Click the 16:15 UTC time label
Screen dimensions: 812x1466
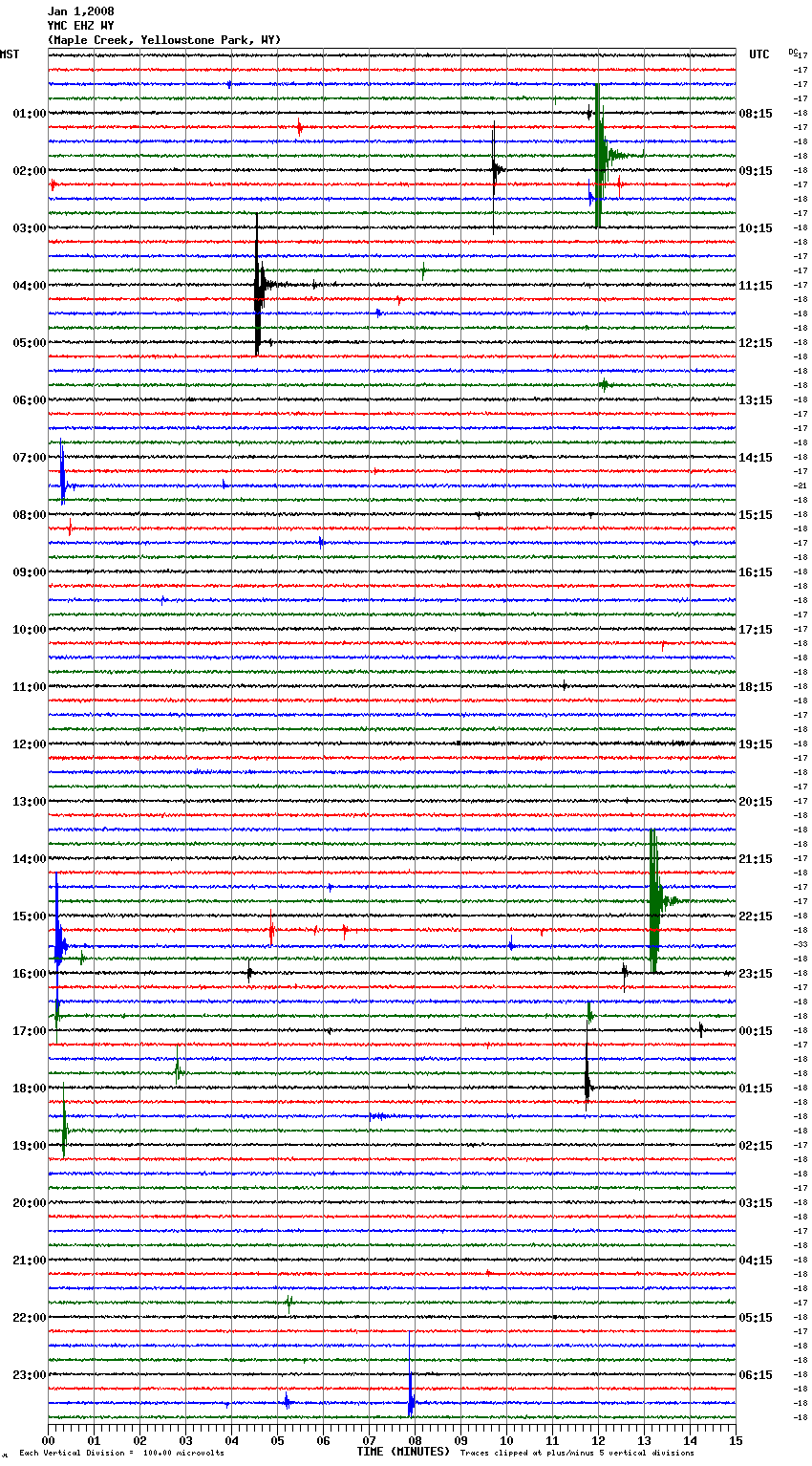756,572
